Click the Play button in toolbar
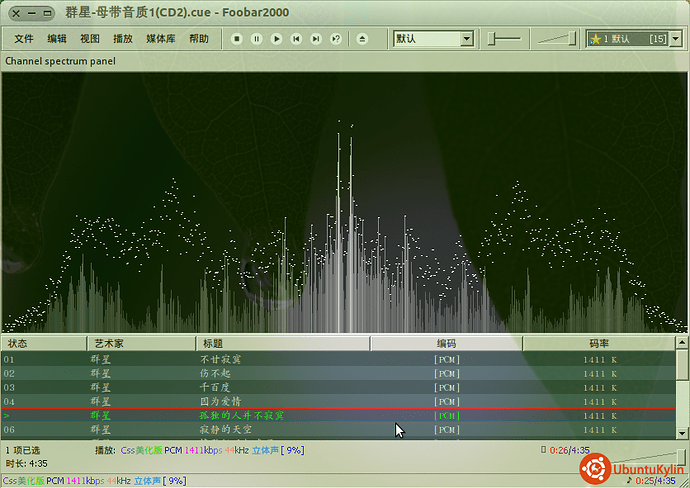This screenshot has width=690, height=488. point(276,39)
